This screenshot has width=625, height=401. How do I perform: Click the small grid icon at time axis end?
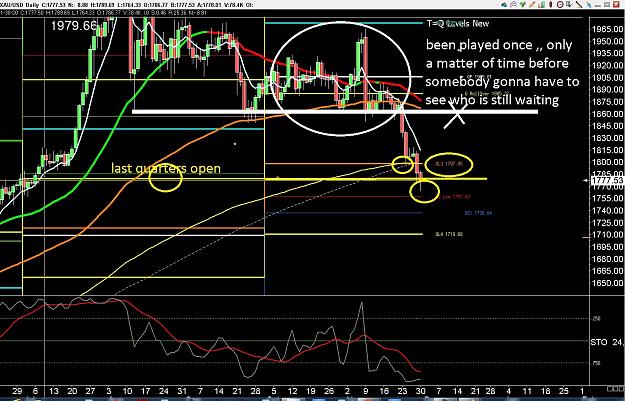(615, 389)
